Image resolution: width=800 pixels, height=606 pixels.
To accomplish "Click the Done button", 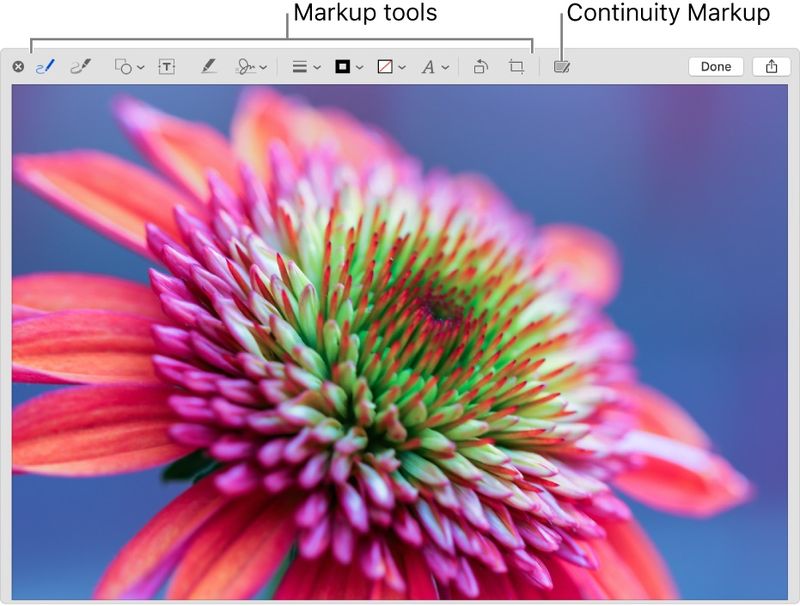I will pos(716,67).
